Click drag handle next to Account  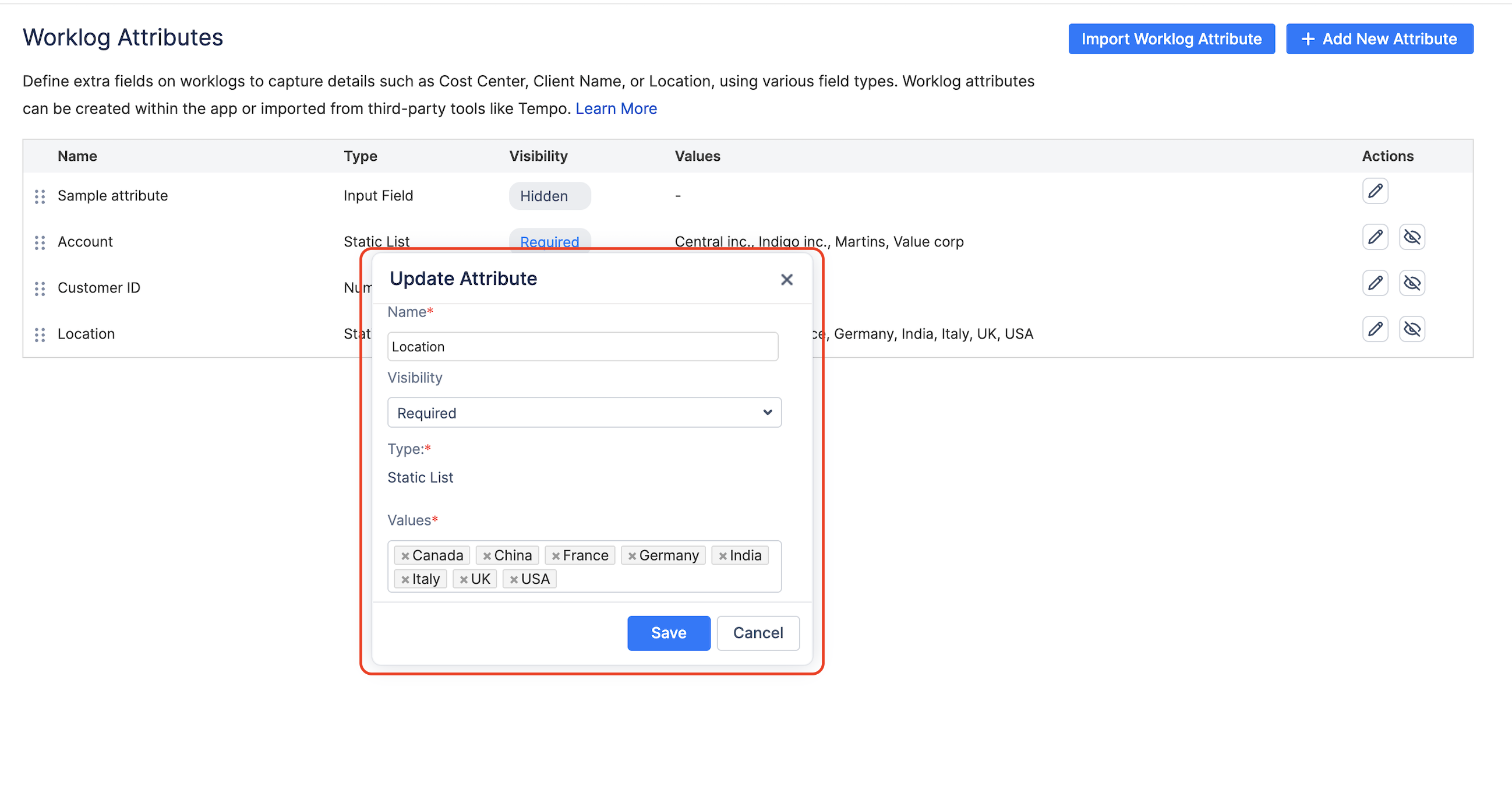click(x=40, y=242)
